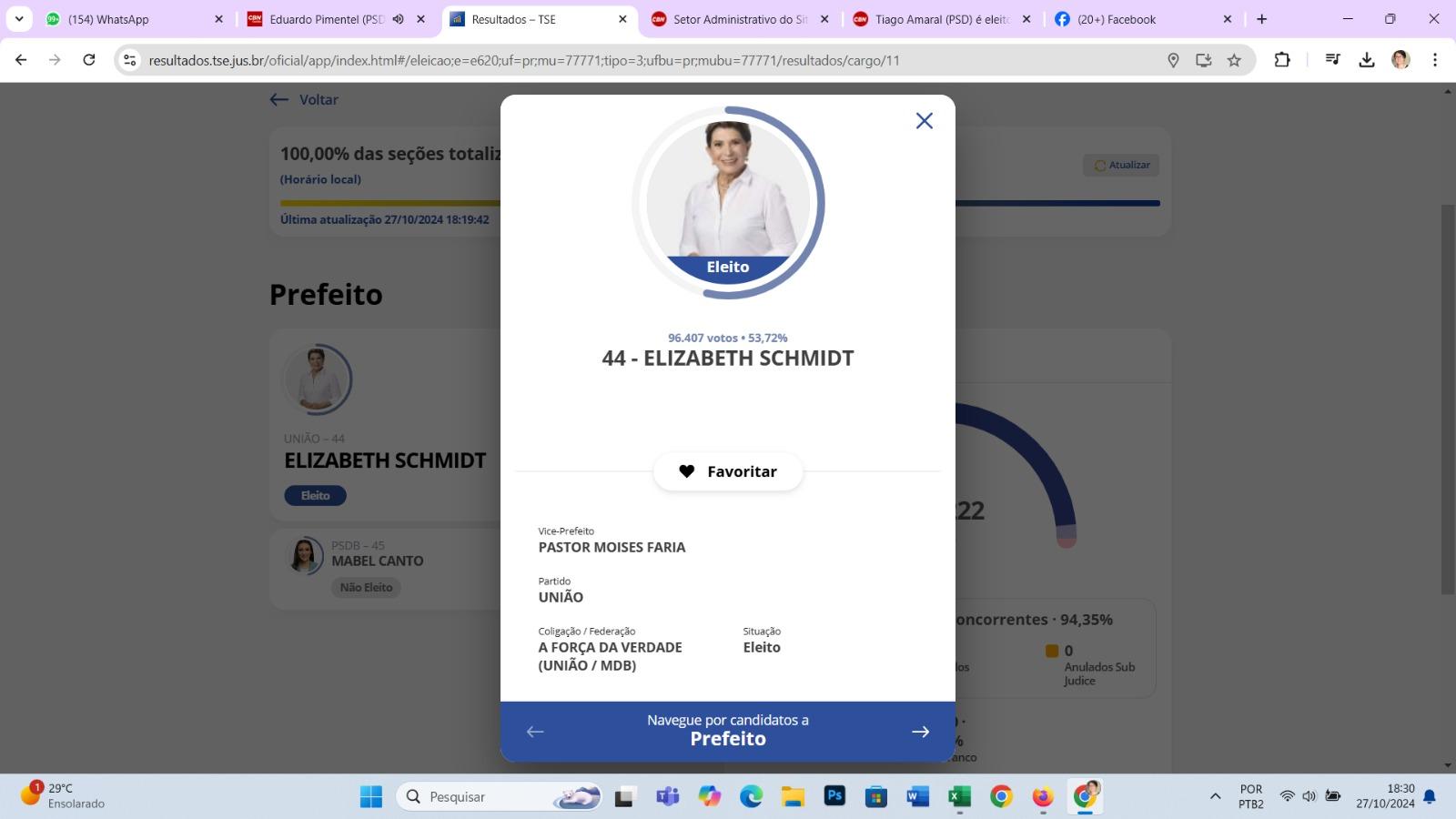
Task: Open Excel from the taskbar
Action: pyautogui.click(x=958, y=796)
